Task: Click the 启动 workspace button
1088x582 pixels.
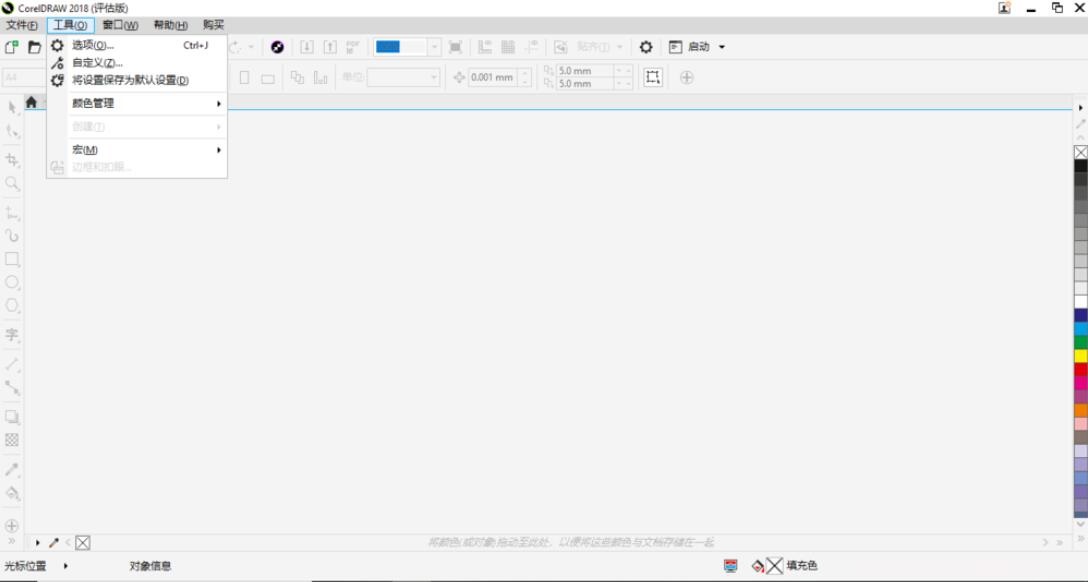Action: [690, 47]
